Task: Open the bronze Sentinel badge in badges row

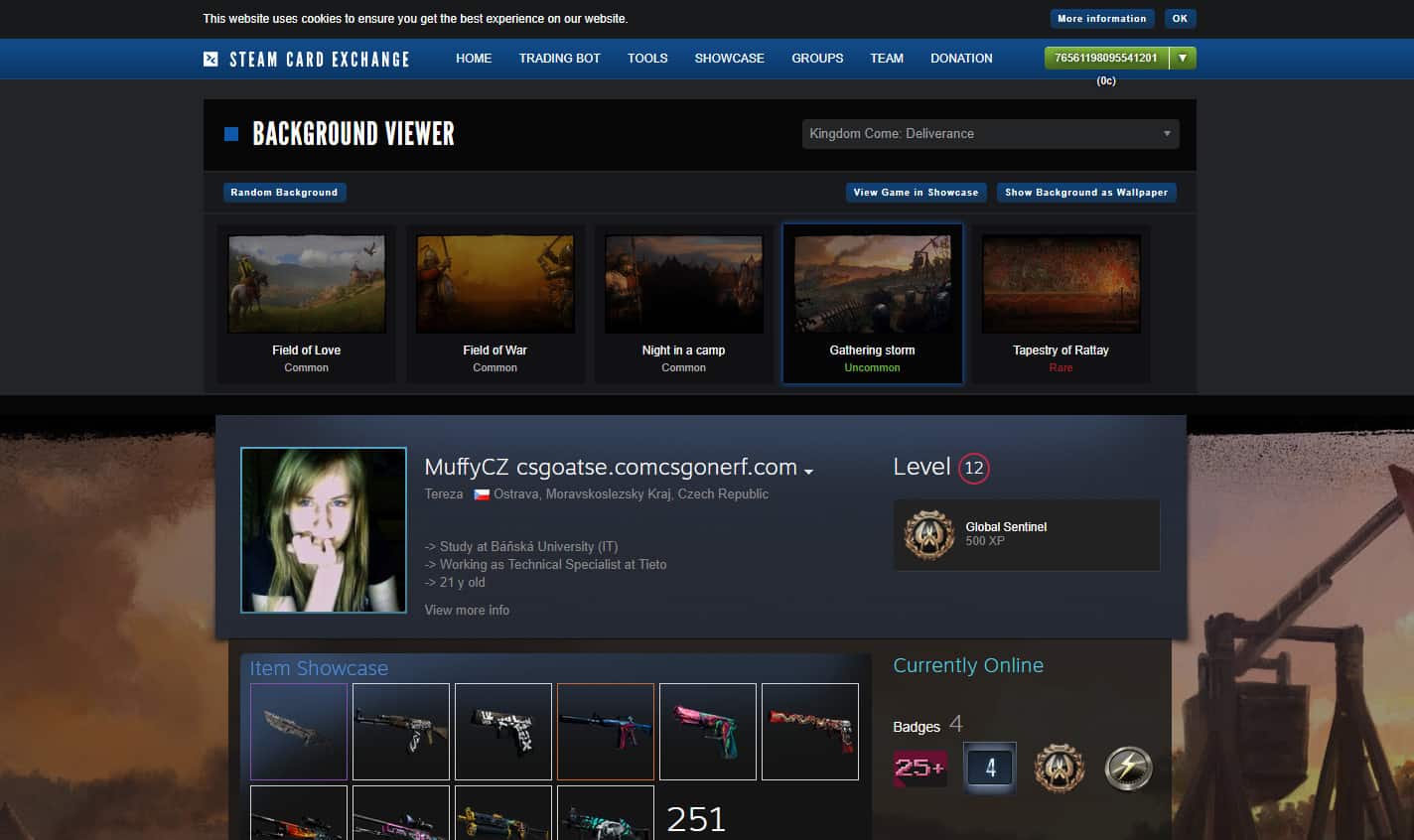Action: click(1060, 768)
